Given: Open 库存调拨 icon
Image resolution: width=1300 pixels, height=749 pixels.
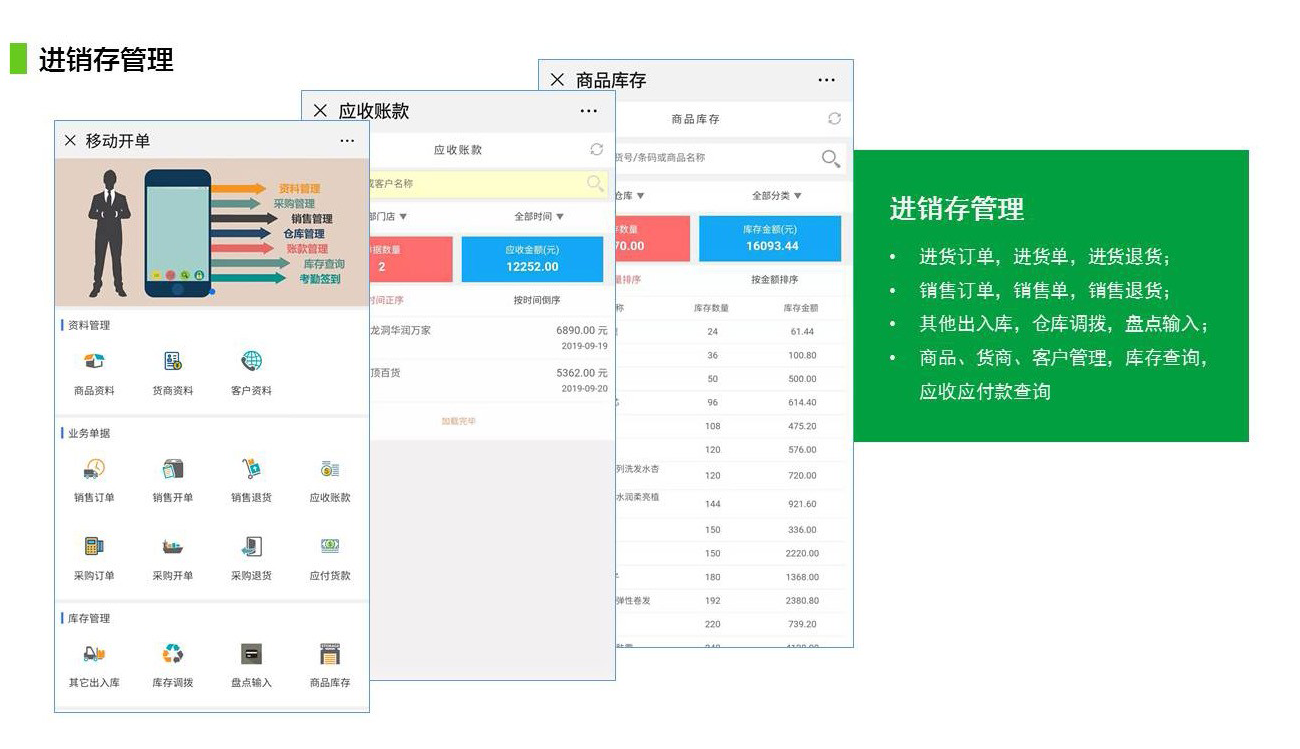Looking at the screenshot, I should 173,654.
